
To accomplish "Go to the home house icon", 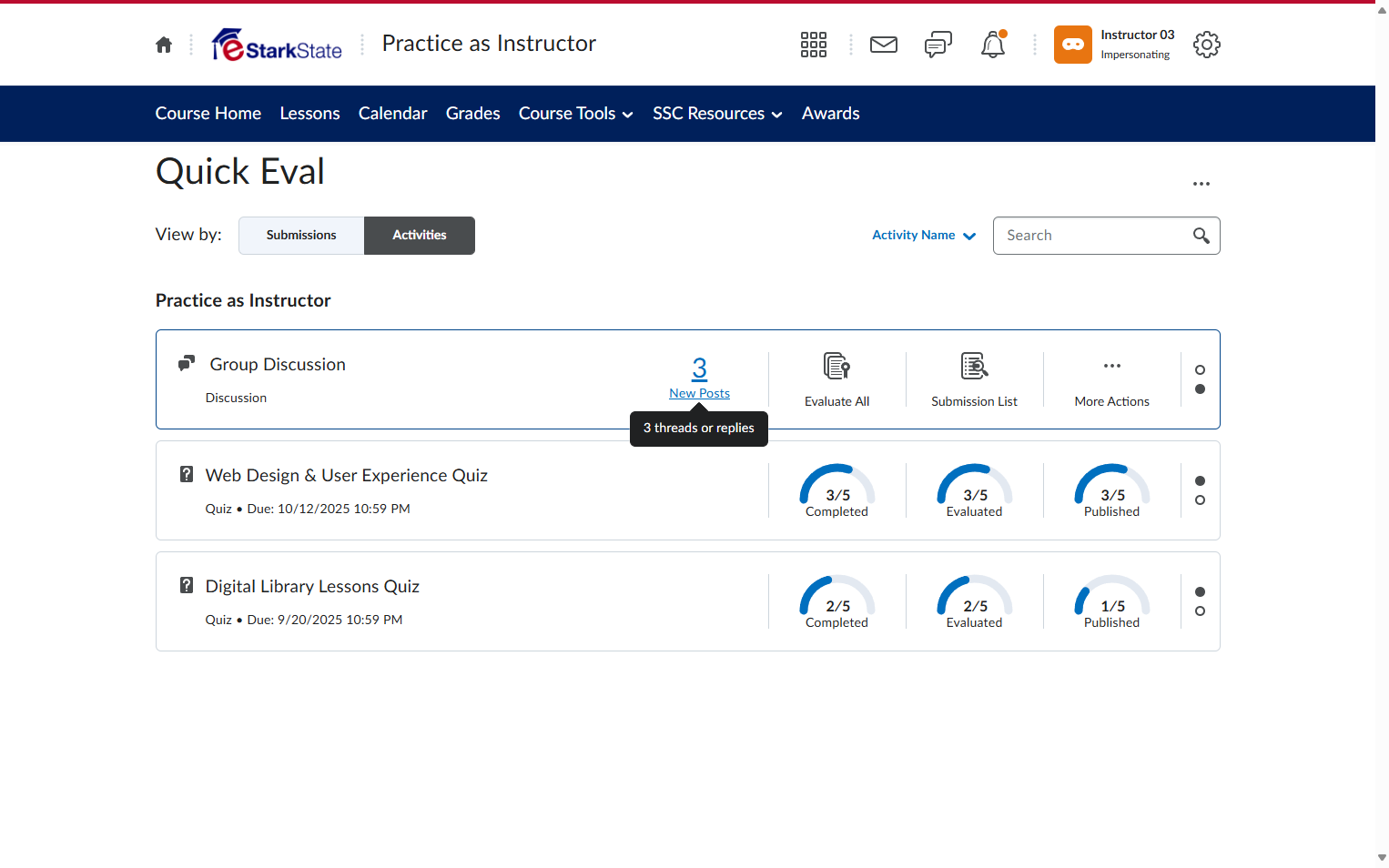I will click(x=164, y=45).
